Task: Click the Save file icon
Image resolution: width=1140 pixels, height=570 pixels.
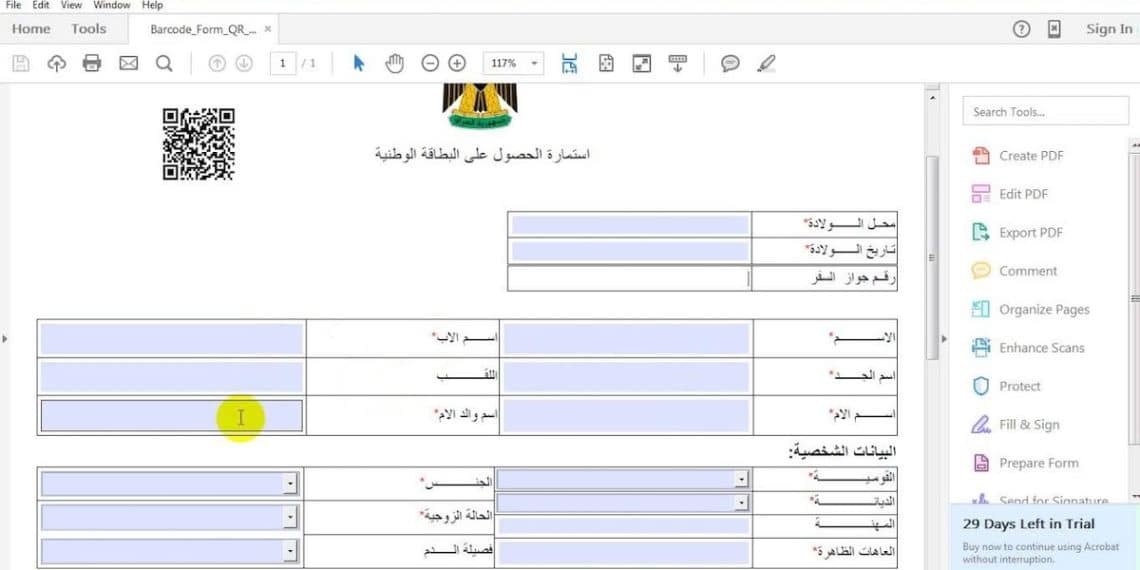Action: [21, 63]
